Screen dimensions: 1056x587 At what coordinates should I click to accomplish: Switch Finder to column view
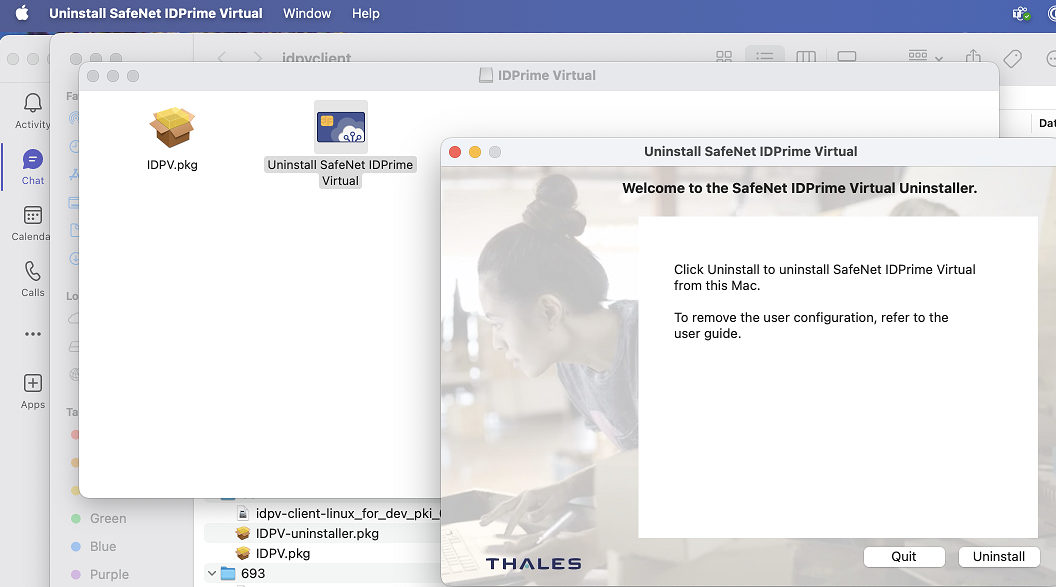click(805, 58)
